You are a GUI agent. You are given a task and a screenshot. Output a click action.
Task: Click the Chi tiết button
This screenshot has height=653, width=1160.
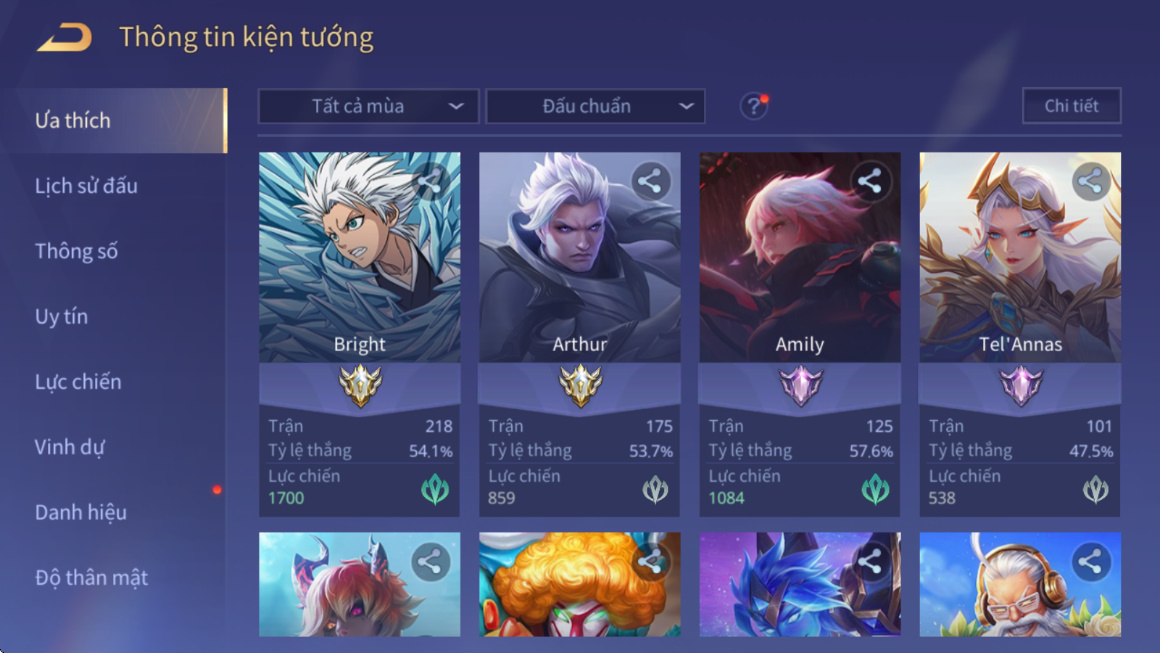click(x=1071, y=106)
